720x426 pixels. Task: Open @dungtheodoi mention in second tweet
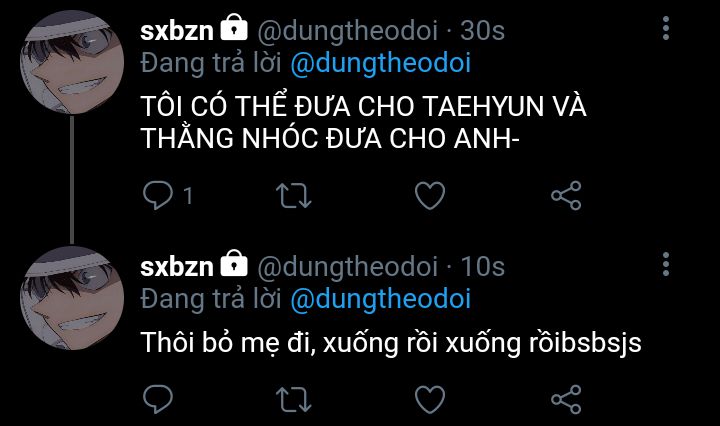pyautogui.click(x=381, y=299)
